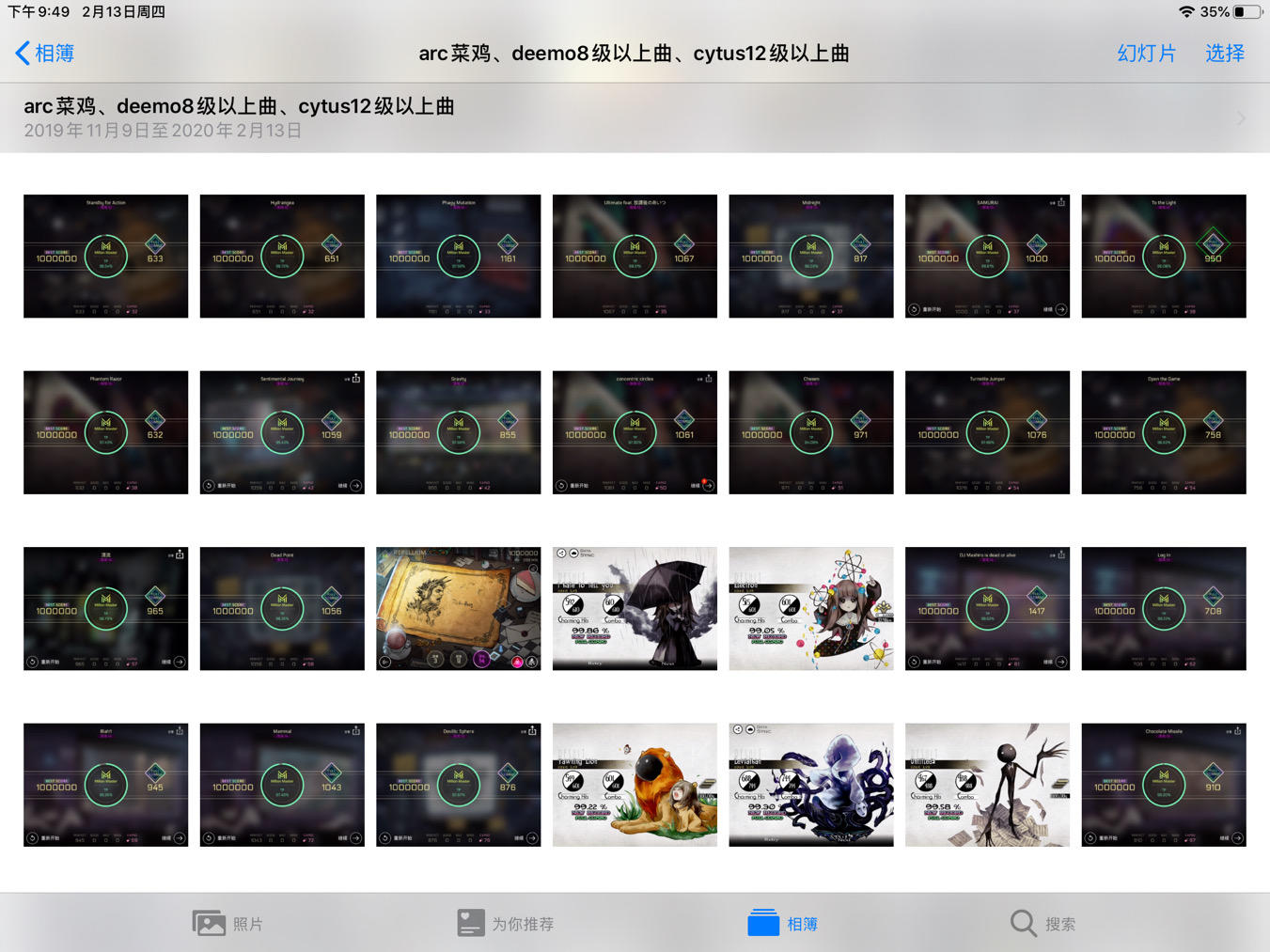The width and height of the screenshot is (1270, 952).
Task: Open Chocolate Missile screenshot with 910 combo
Action: [1164, 785]
